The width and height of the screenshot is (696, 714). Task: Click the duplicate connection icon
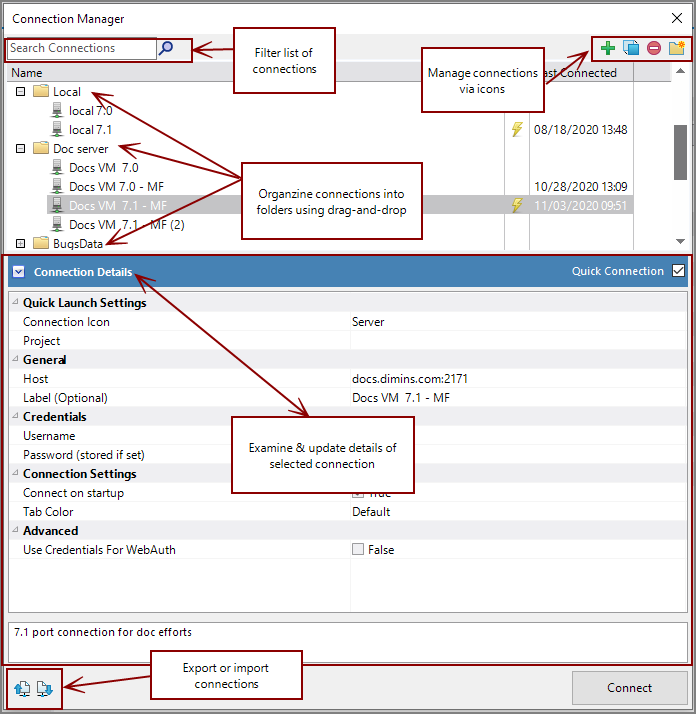(x=631, y=48)
